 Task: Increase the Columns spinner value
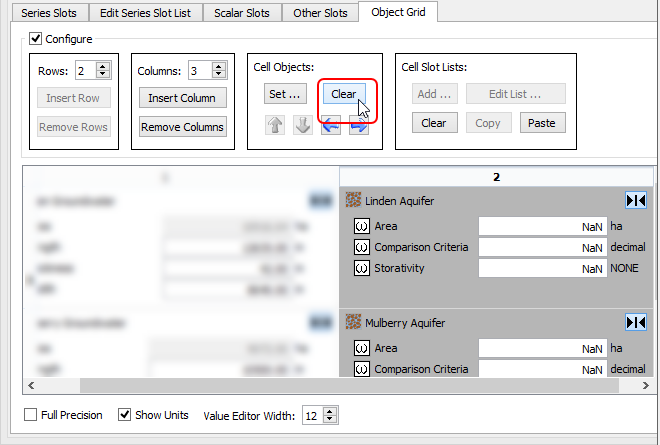click(x=219, y=66)
